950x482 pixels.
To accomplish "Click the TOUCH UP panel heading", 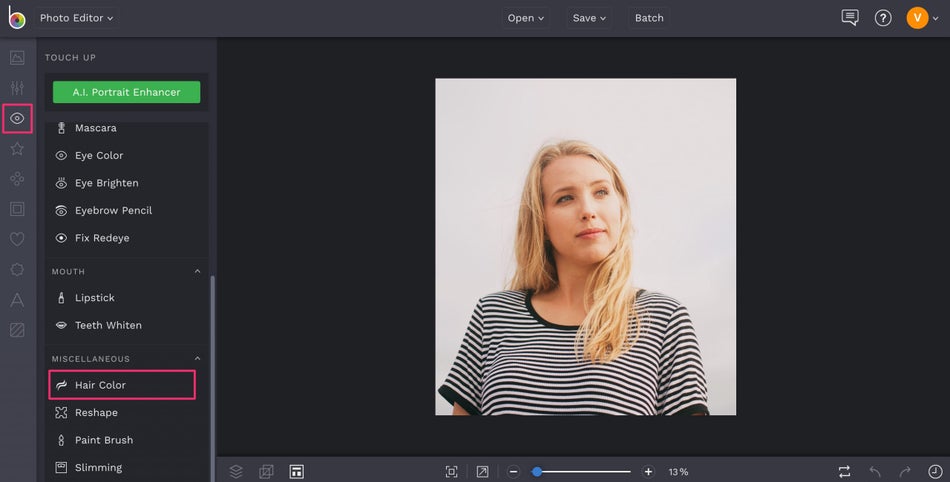I will click(x=70, y=58).
